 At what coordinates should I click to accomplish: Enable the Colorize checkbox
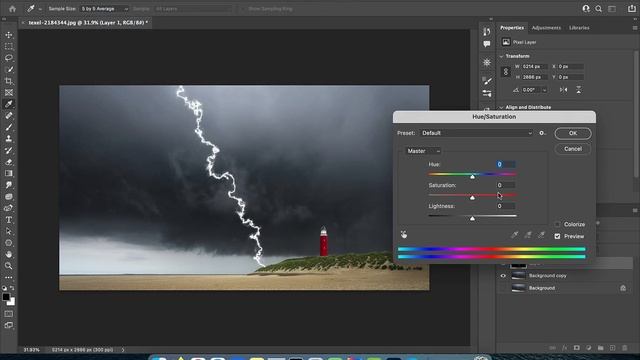click(557, 224)
